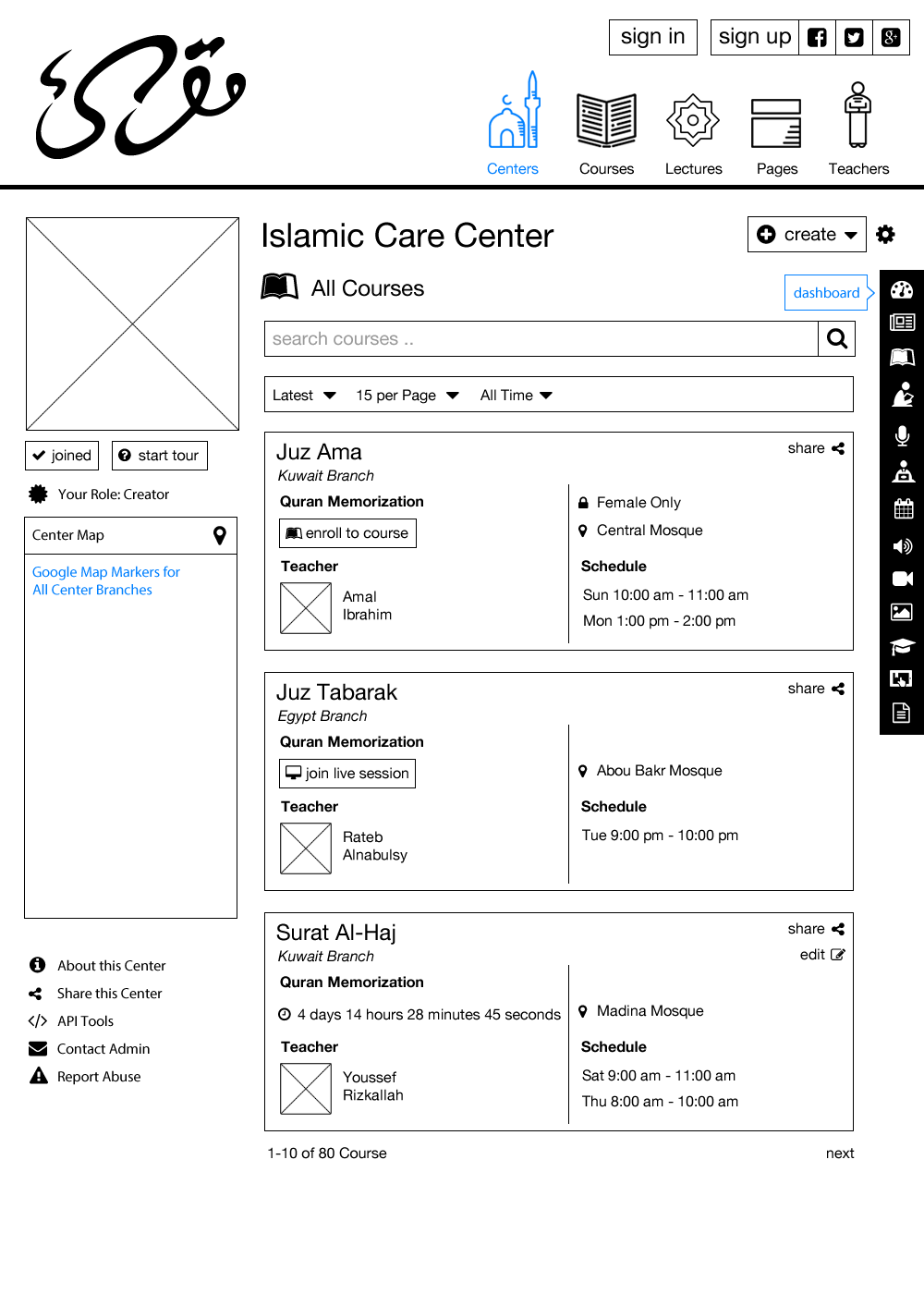This screenshot has width=924, height=1294.
Task: Click the search magnifier button
Action: (x=836, y=339)
